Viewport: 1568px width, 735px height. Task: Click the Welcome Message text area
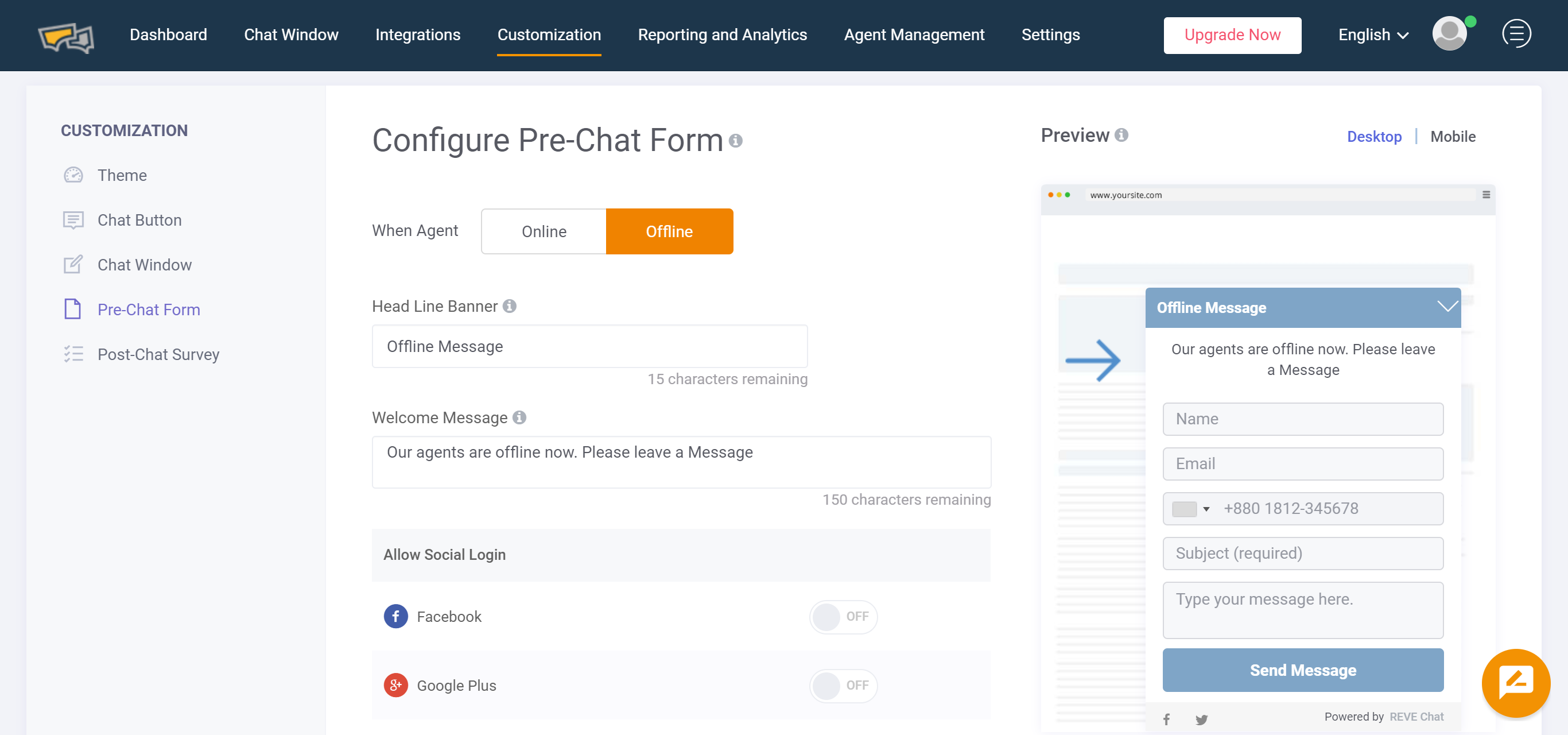pos(681,462)
